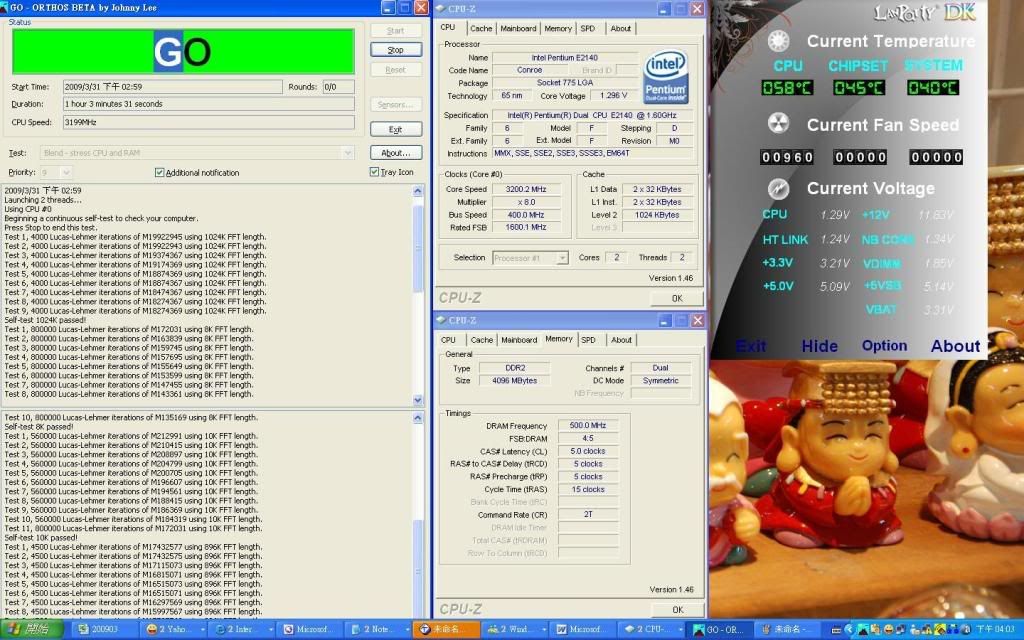Expand the grouped '2 Wind' taskbar arrow
Screen dimensions: 1024x640
tap(543, 630)
